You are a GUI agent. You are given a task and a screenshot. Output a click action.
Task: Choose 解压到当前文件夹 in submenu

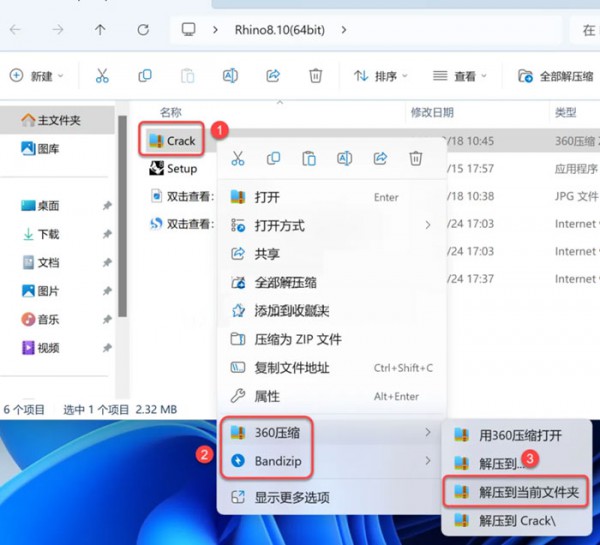(515, 492)
